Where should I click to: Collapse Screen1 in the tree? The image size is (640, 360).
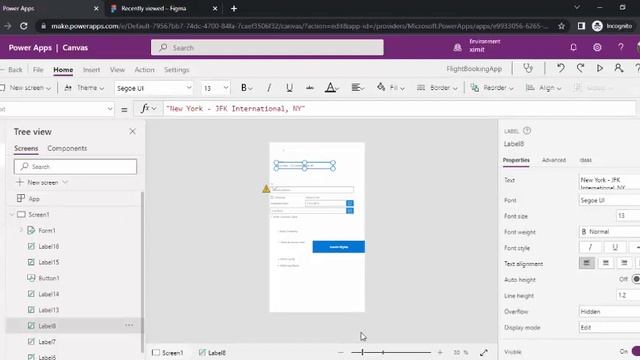[x=12, y=214]
